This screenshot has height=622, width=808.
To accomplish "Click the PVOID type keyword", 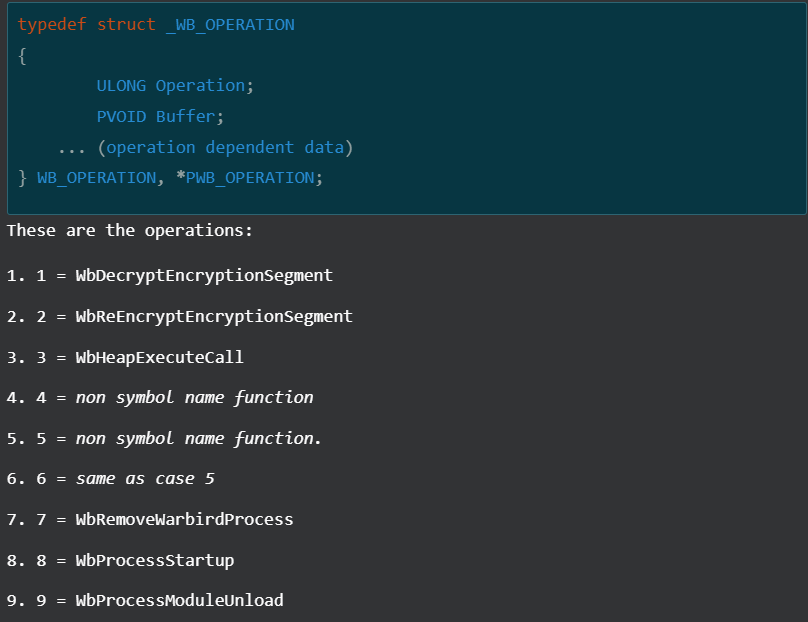I will (121, 117).
